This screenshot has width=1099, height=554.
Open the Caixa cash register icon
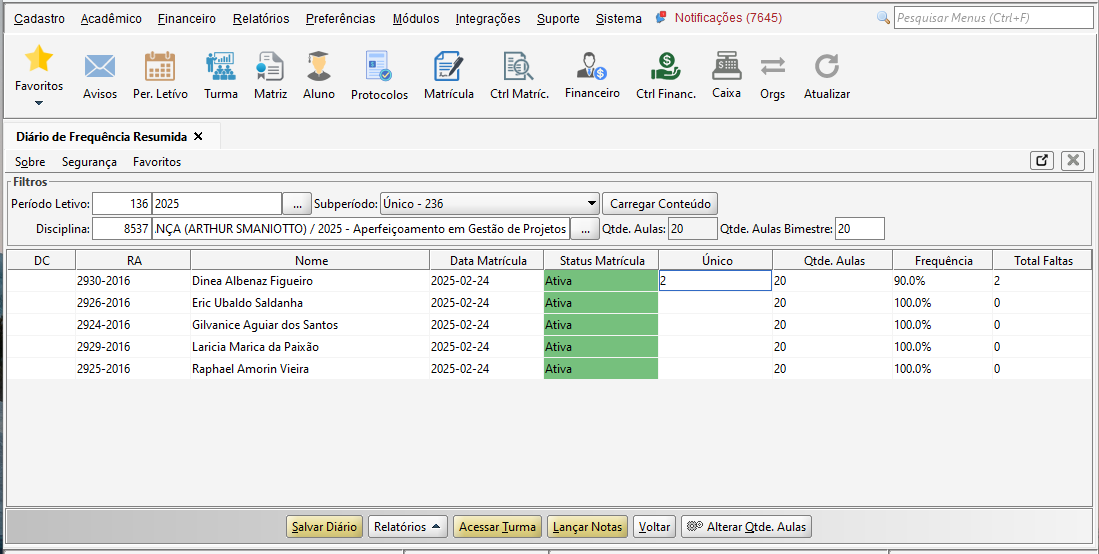(726, 66)
